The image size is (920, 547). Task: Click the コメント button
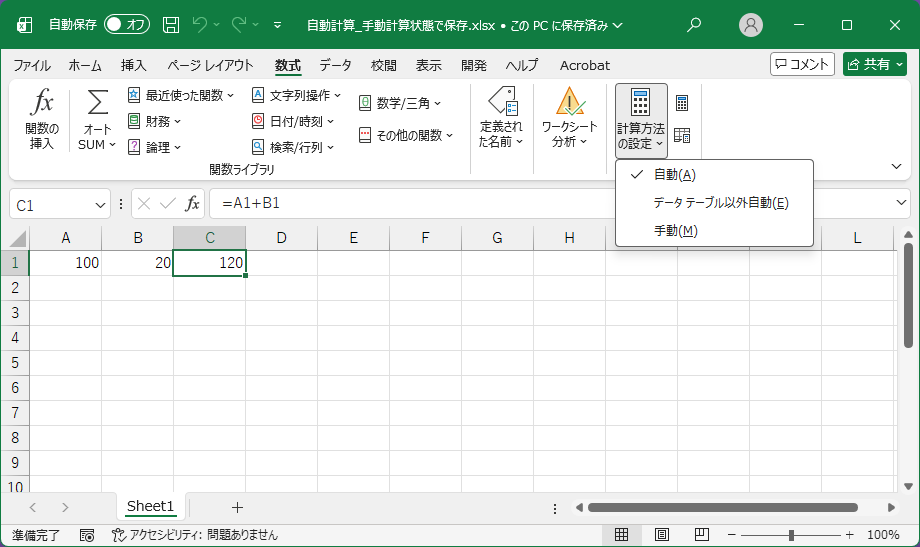(802, 64)
